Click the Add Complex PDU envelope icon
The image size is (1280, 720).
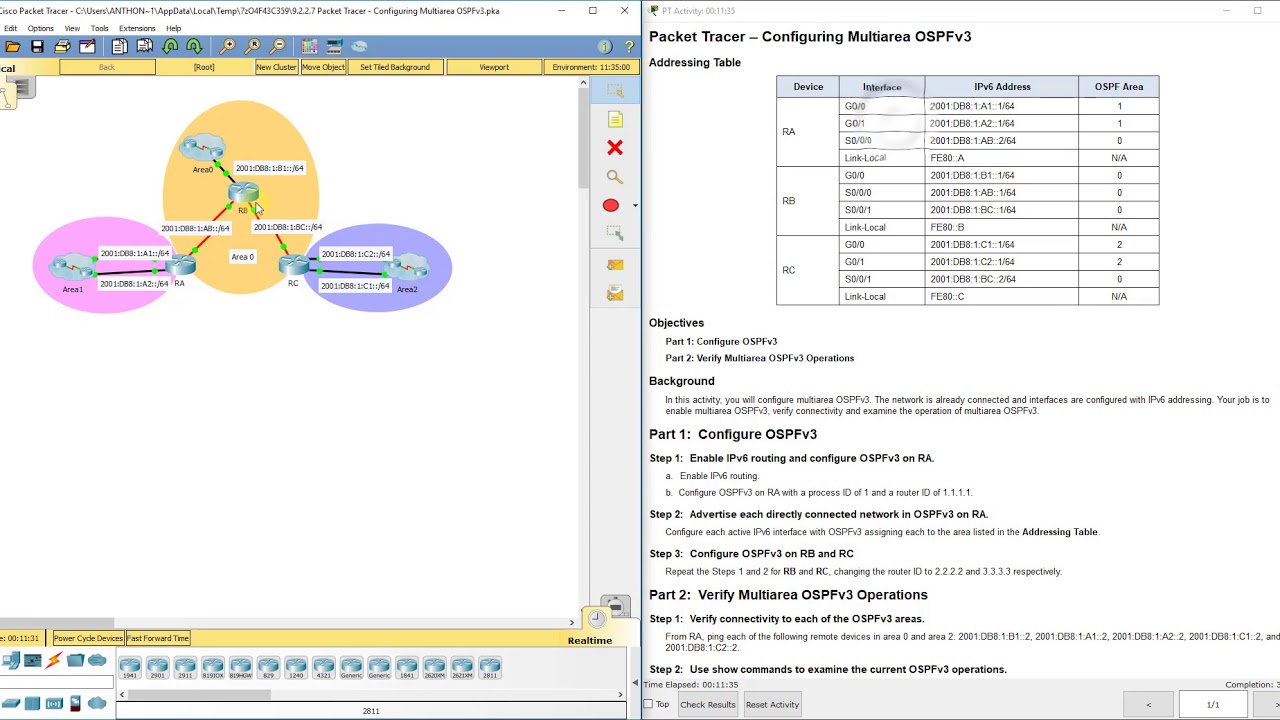tap(615, 293)
